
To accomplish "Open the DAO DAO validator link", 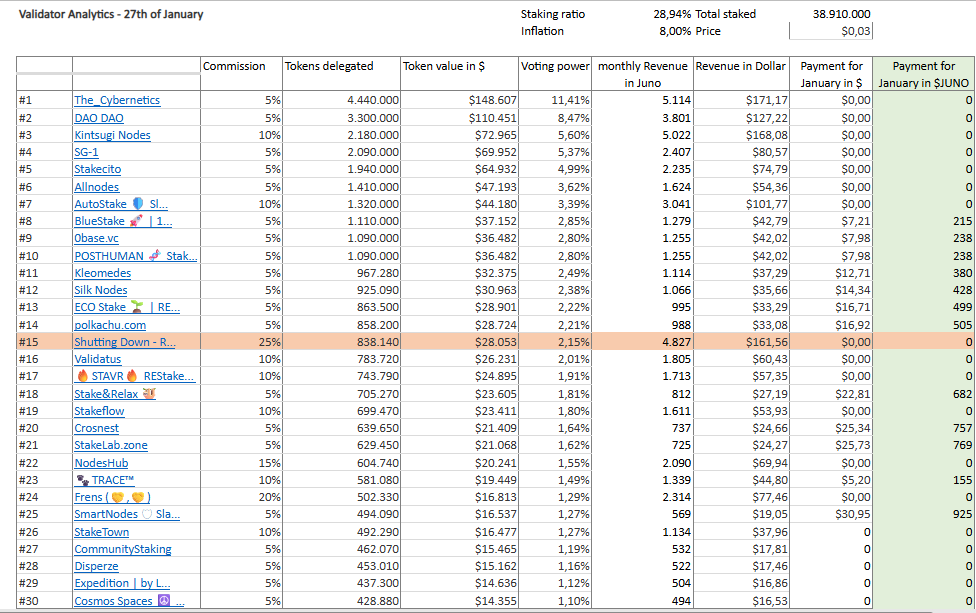I will click(x=99, y=118).
